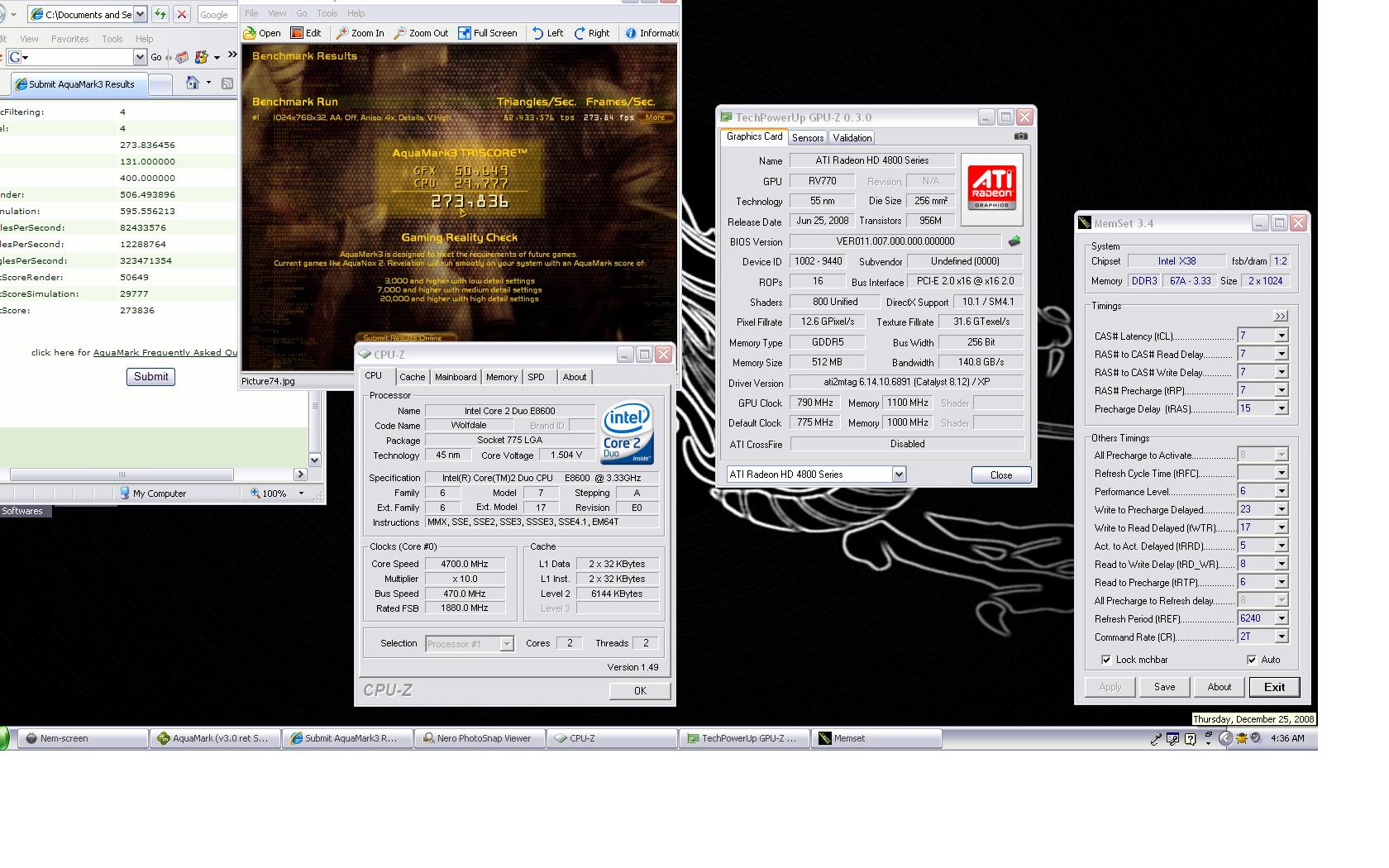Screen dimensions: 1389x868
Task: Click the browser Home icon
Action: tap(193, 83)
